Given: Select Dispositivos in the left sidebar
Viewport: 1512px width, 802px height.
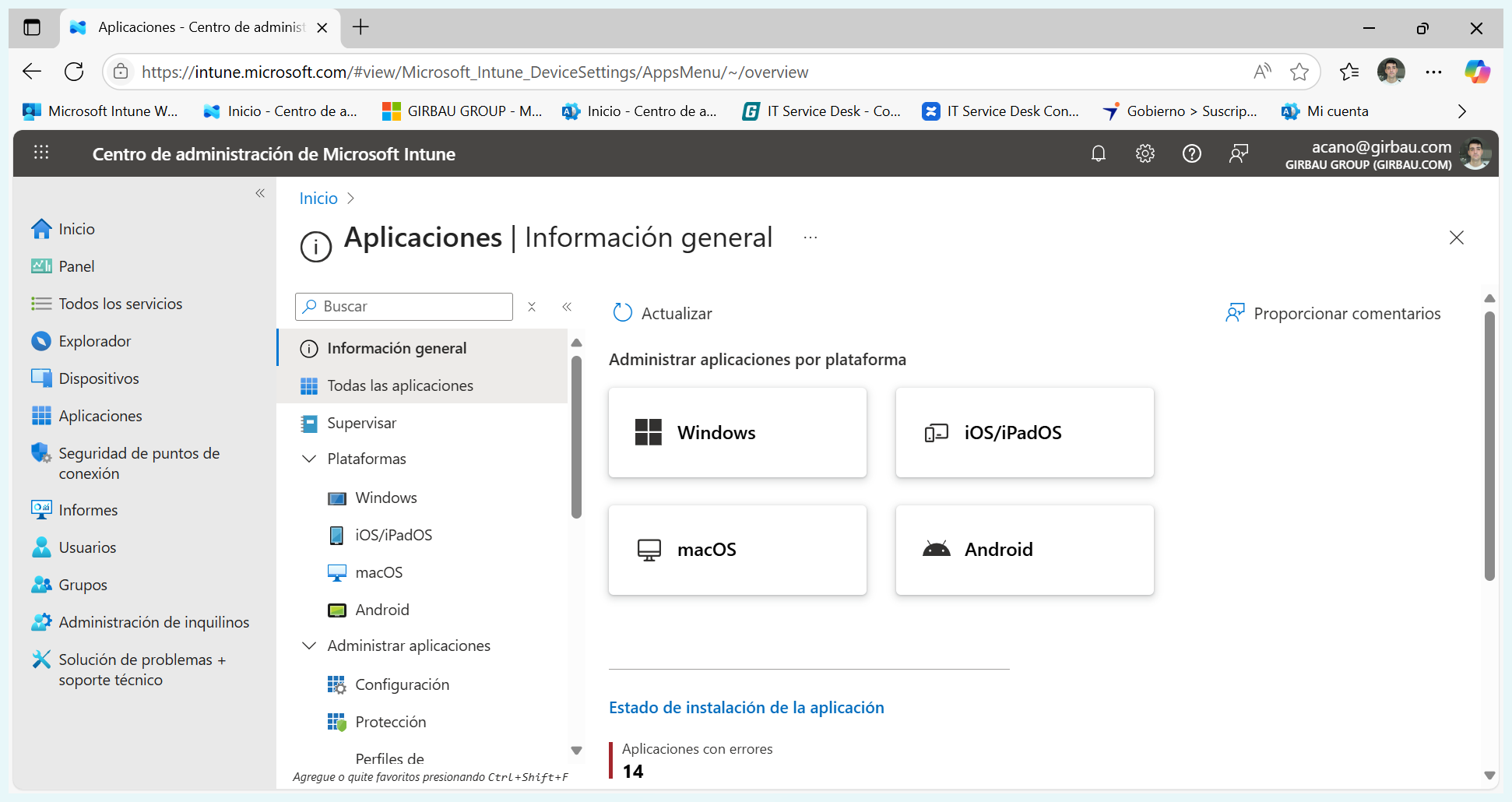Looking at the screenshot, I should 98,378.
